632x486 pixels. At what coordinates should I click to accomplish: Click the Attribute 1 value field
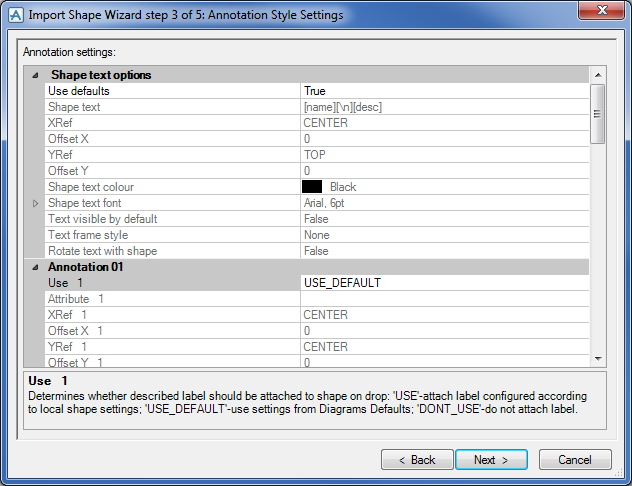(x=444, y=299)
